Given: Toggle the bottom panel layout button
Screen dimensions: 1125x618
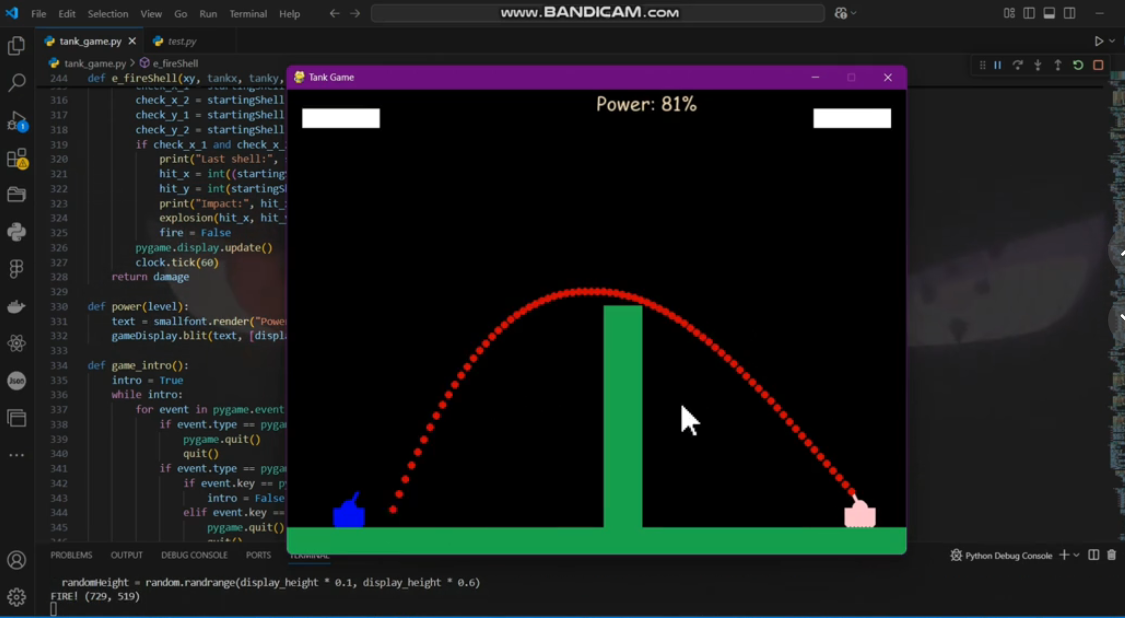Looking at the screenshot, I should tap(1049, 13).
